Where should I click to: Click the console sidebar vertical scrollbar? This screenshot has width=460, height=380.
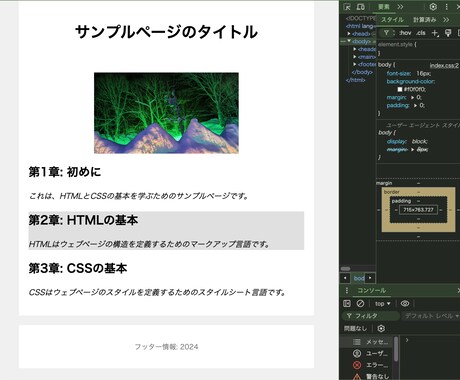(x=396, y=349)
